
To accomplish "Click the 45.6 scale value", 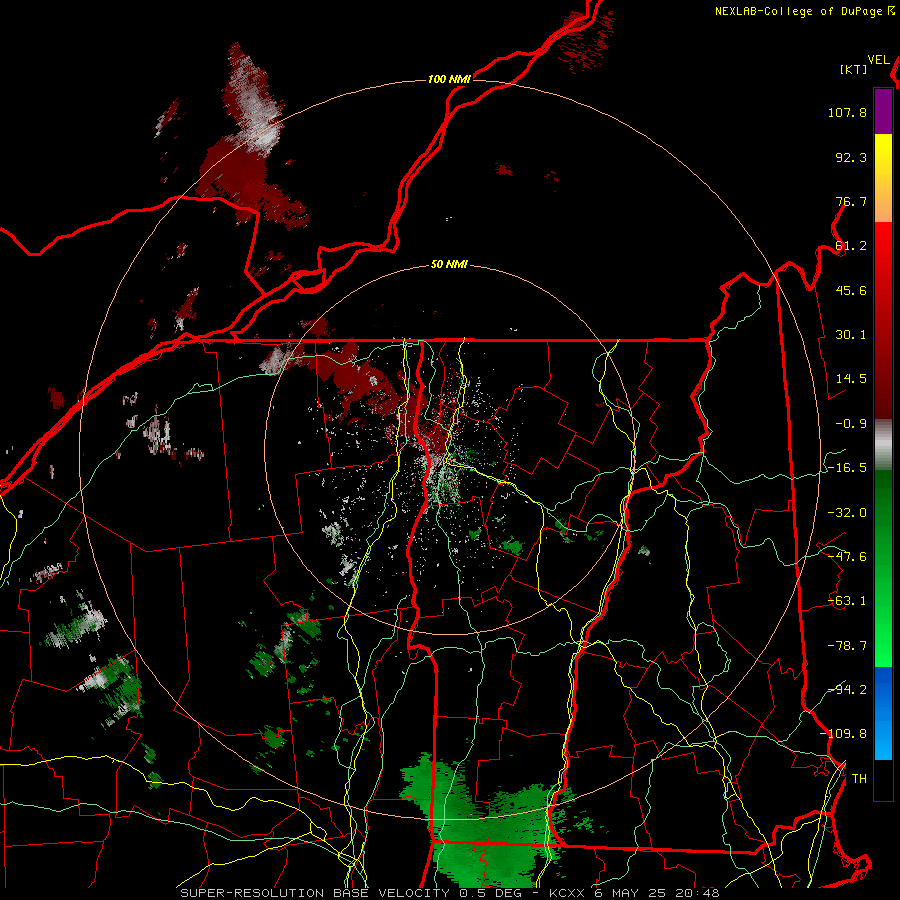I will 851,290.
